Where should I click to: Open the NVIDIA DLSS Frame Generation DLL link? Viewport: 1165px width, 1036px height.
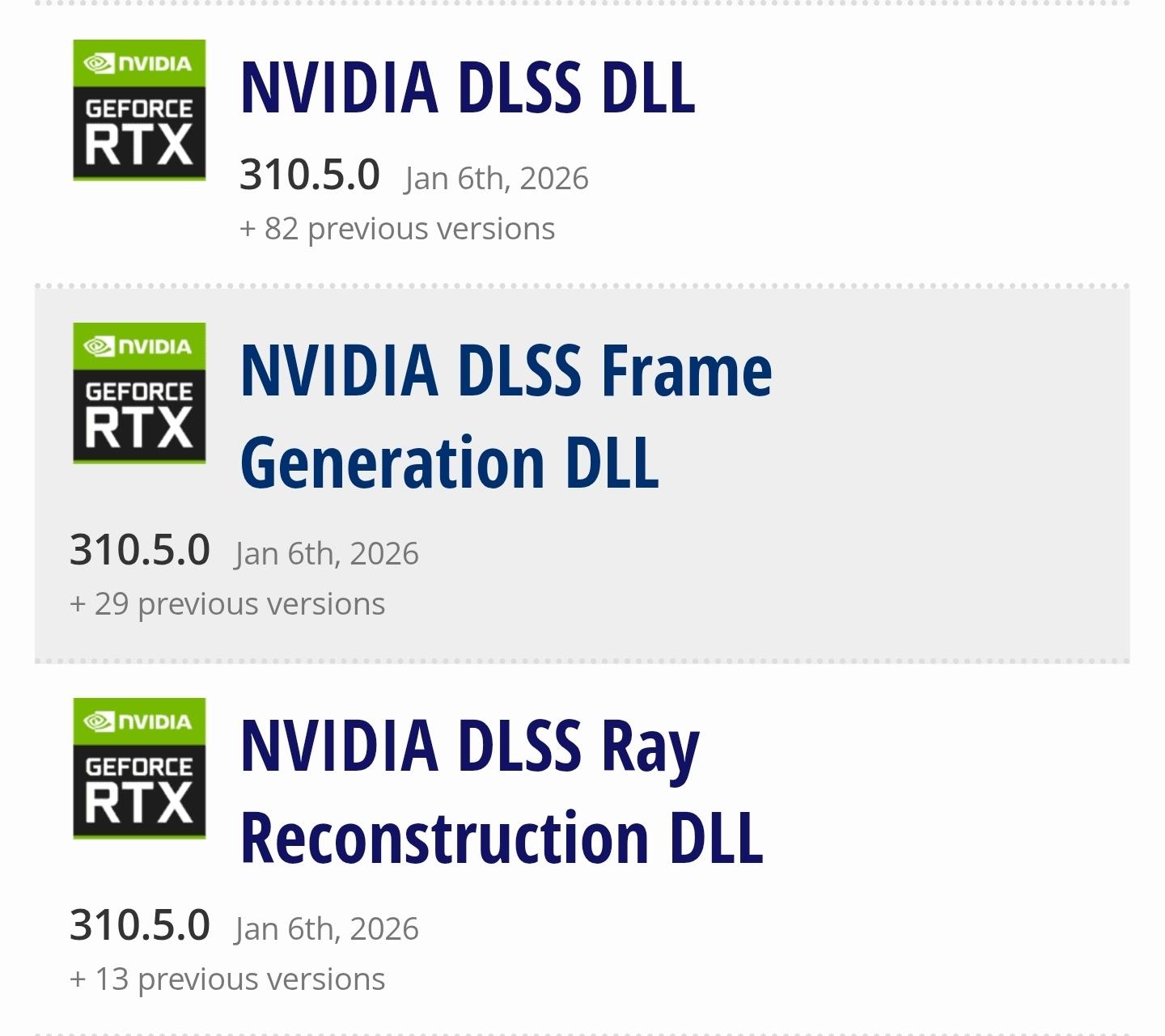506,416
